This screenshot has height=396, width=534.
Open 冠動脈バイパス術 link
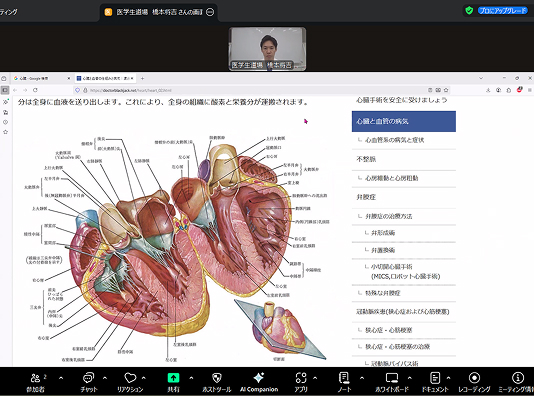(394, 363)
